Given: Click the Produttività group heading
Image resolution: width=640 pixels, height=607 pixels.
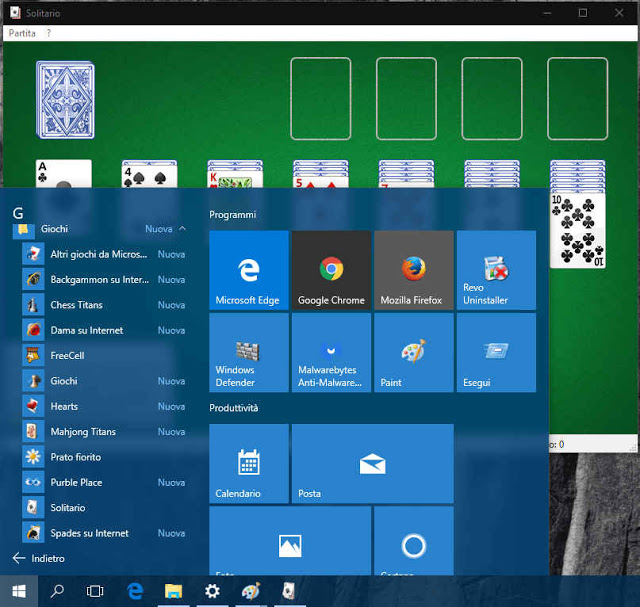Looking at the screenshot, I should click(233, 408).
